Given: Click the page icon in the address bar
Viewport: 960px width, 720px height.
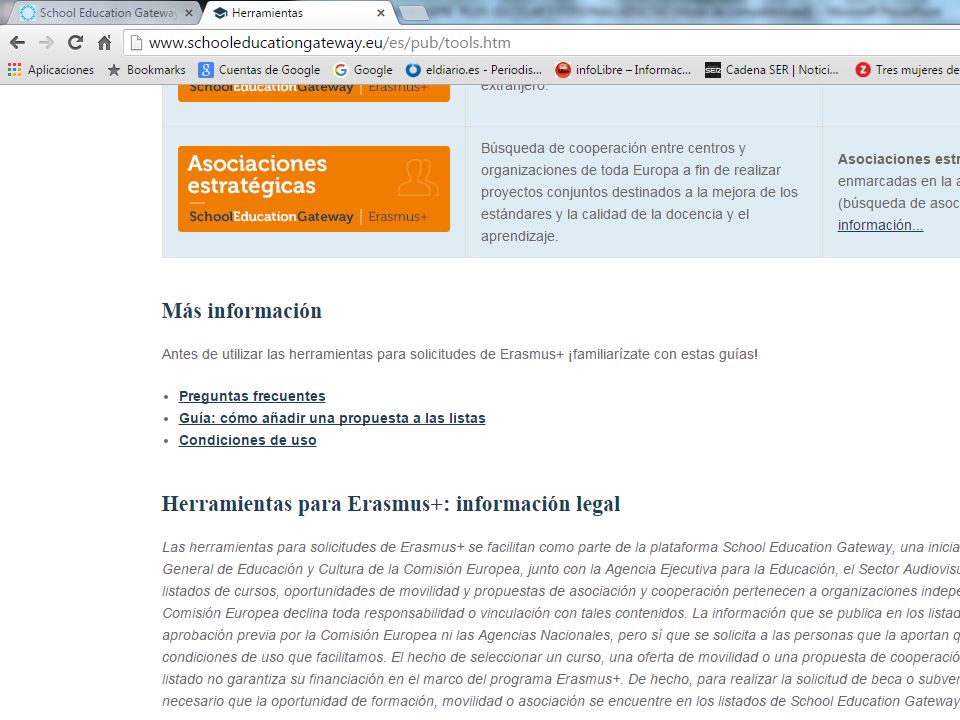Looking at the screenshot, I should point(137,43).
